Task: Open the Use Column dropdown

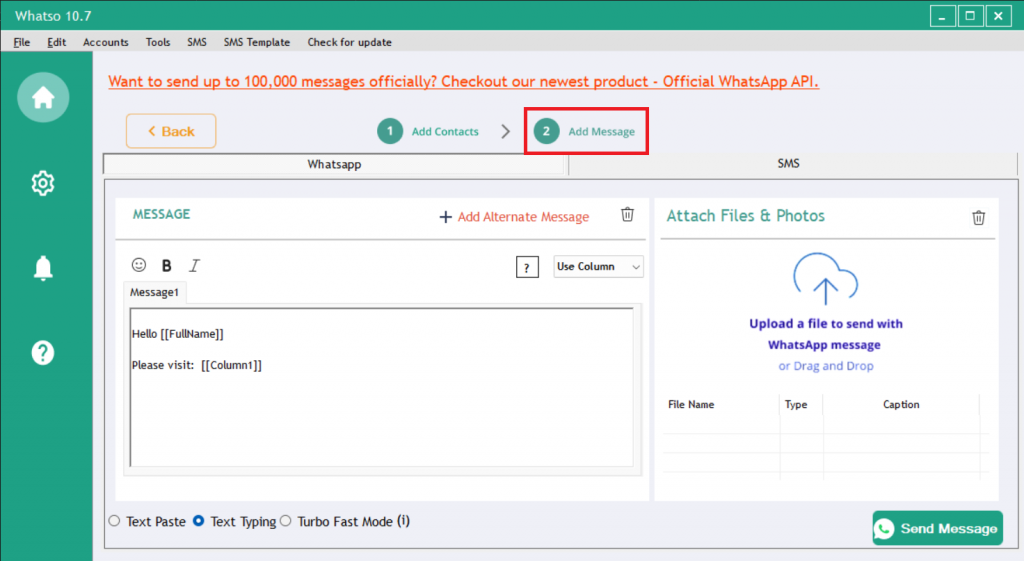Action: tap(598, 266)
